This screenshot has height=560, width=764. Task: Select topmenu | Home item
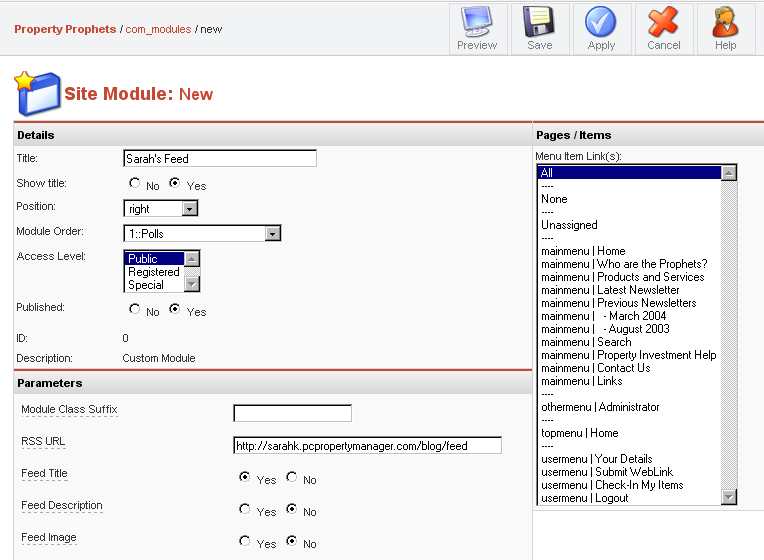630,433
